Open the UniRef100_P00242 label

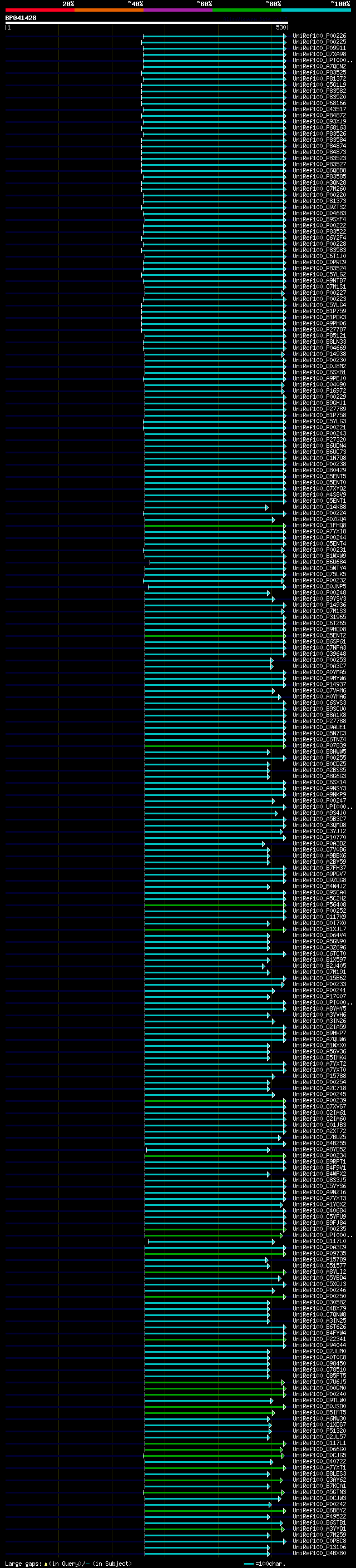click(x=319, y=1504)
